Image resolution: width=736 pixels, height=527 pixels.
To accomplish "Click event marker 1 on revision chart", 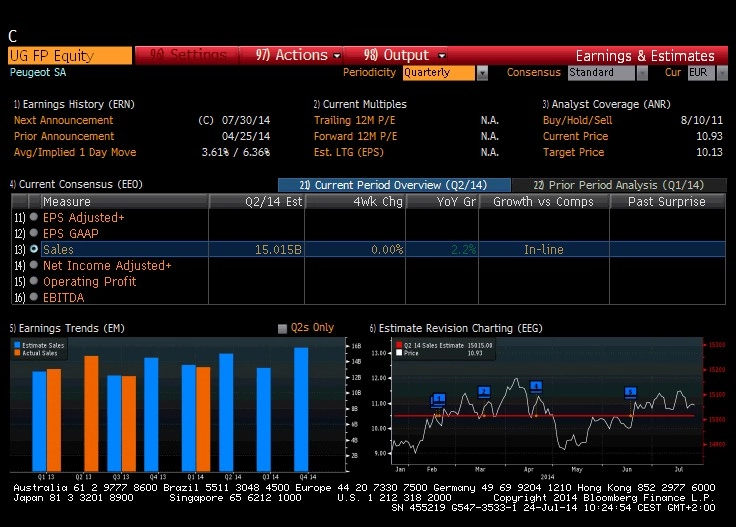I will coord(438,399).
